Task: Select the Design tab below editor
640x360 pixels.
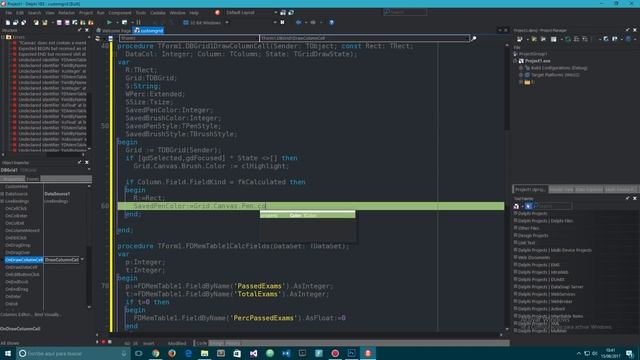Action: (x=217, y=343)
